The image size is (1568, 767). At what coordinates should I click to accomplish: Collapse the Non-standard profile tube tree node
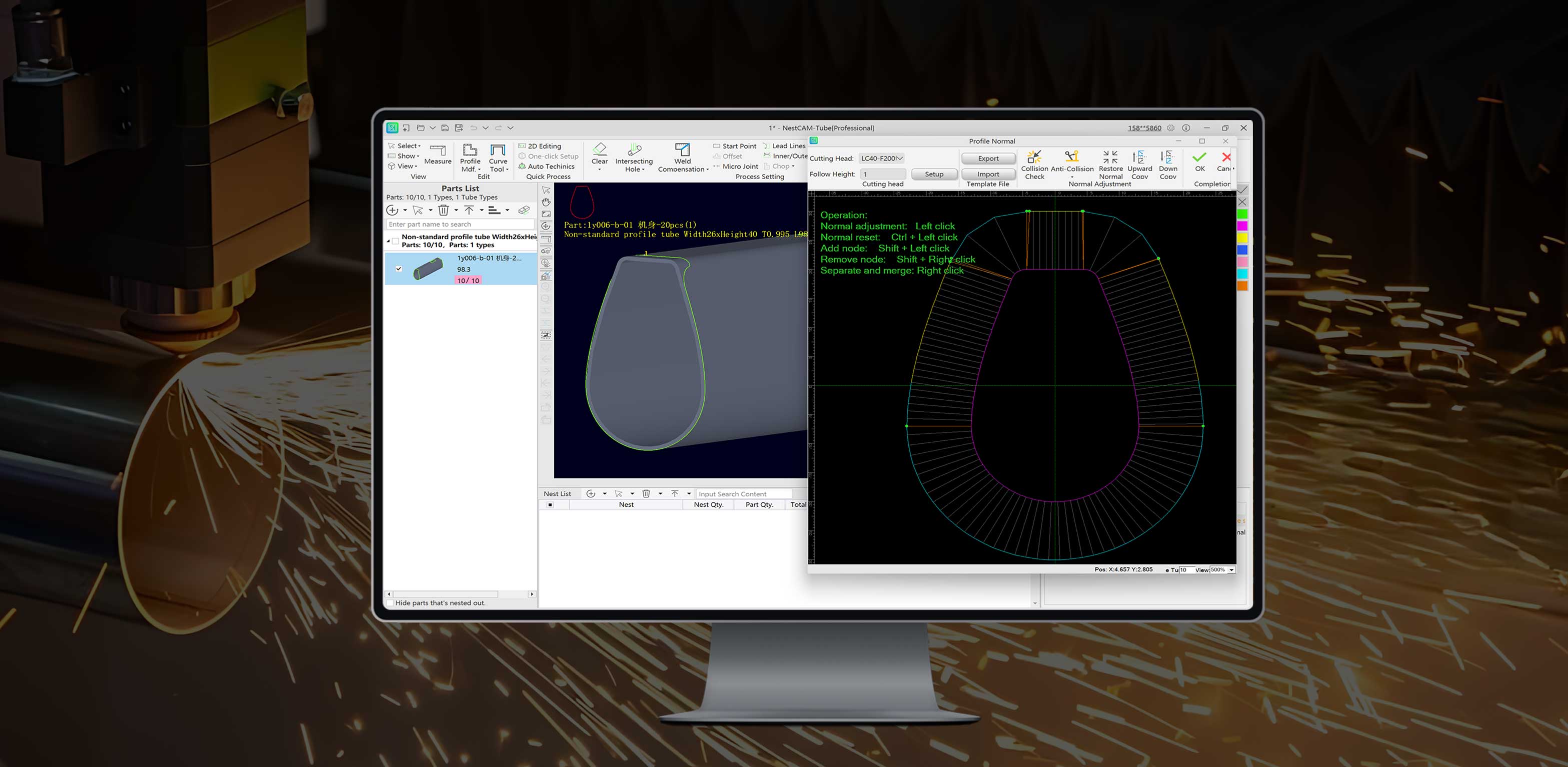[388, 241]
